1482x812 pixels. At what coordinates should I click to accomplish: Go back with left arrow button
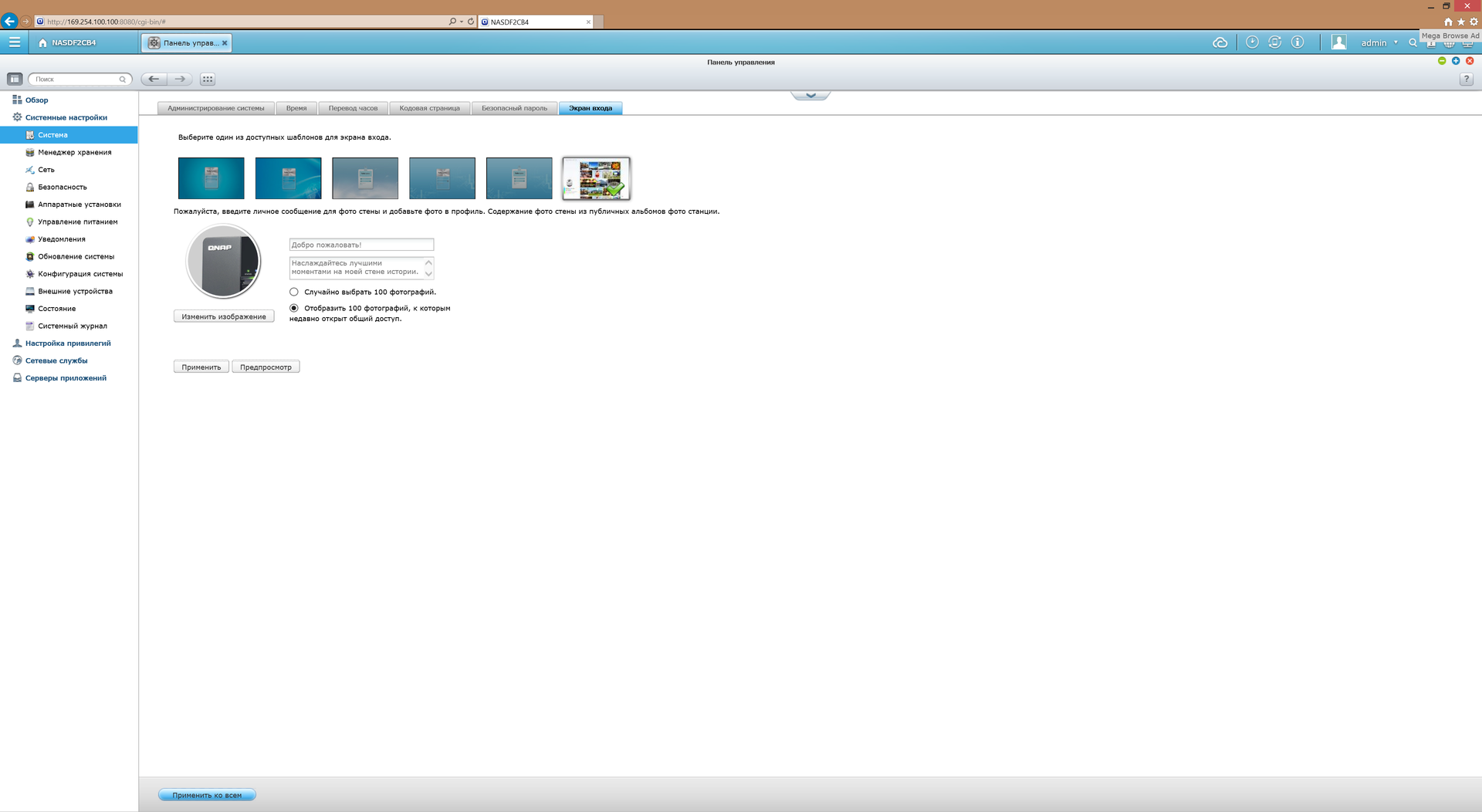click(x=154, y=79)
